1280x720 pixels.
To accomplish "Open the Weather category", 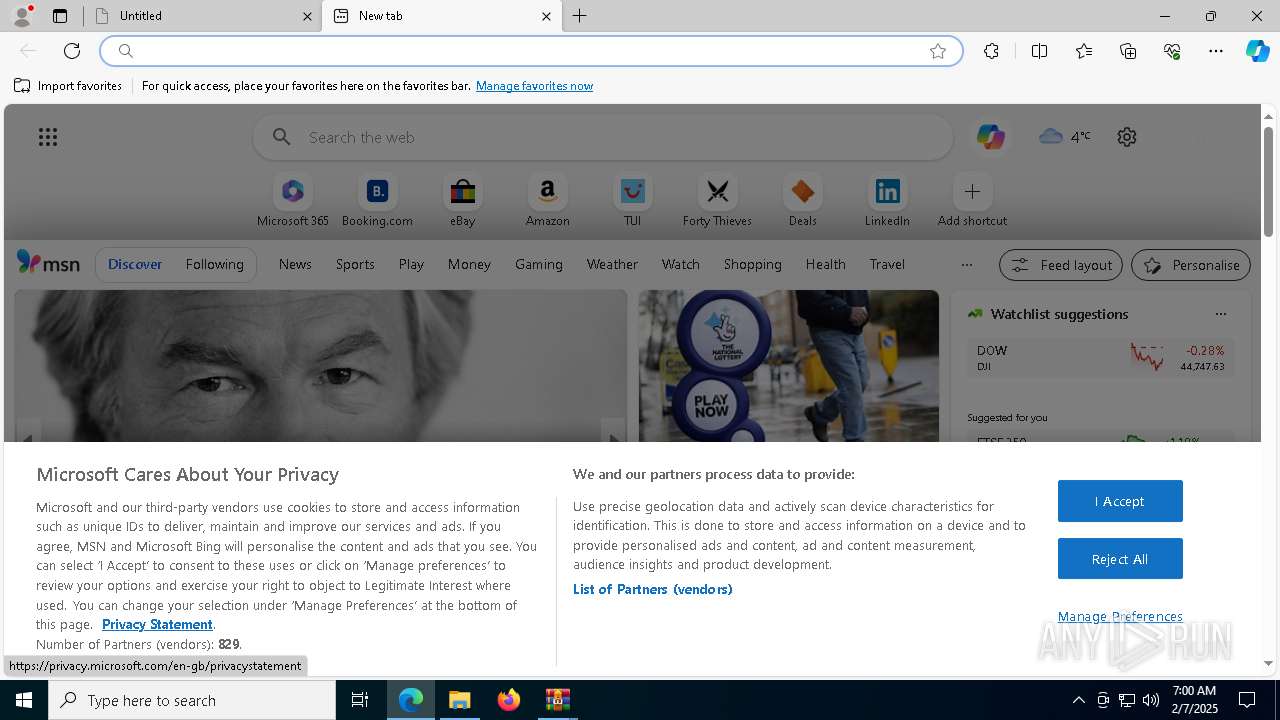I will tap(612, 264).
